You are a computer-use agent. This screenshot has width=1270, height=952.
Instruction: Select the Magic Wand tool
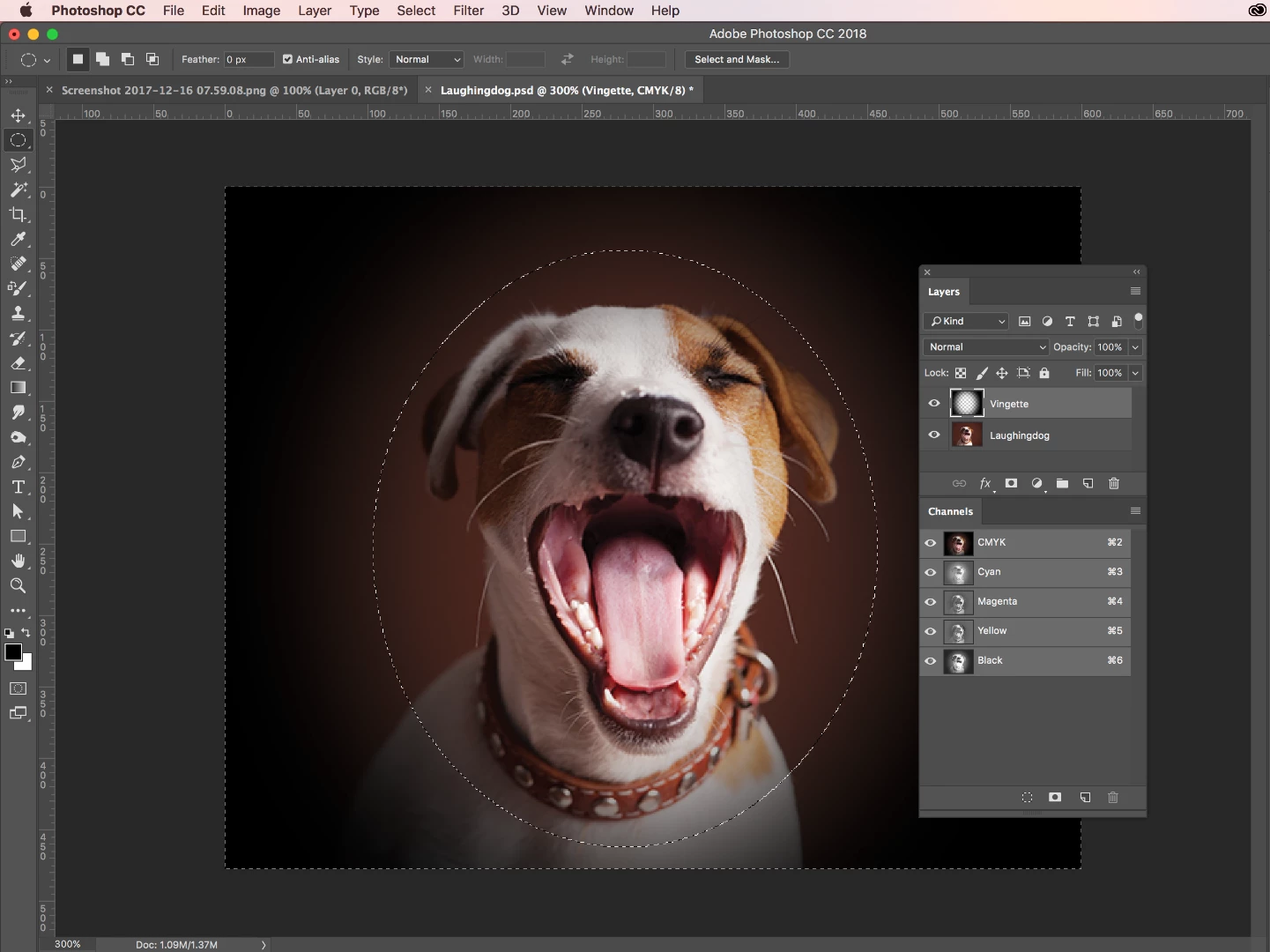(x=18, y=190)
